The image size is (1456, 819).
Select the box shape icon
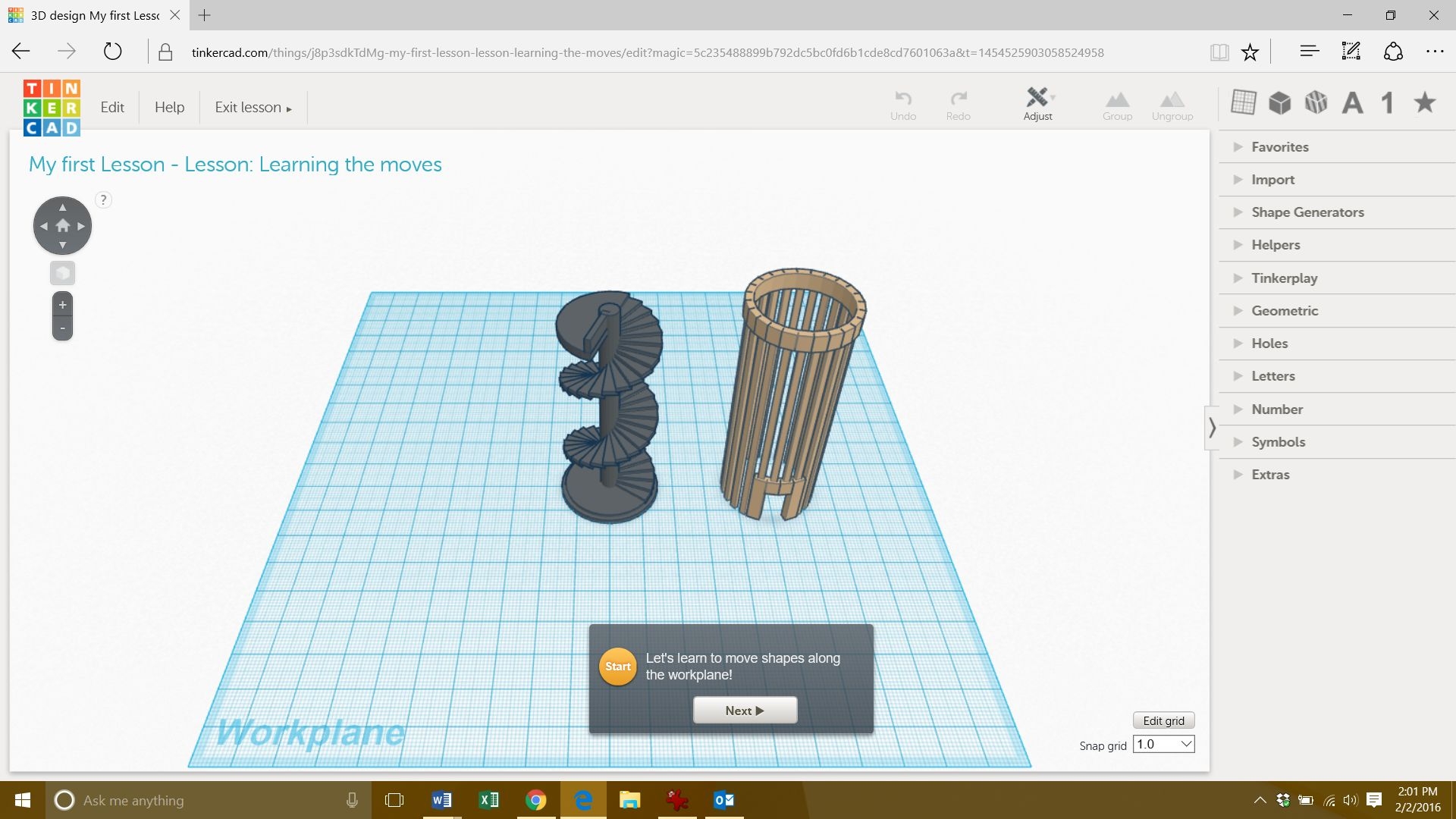(x=1280, y=102)
